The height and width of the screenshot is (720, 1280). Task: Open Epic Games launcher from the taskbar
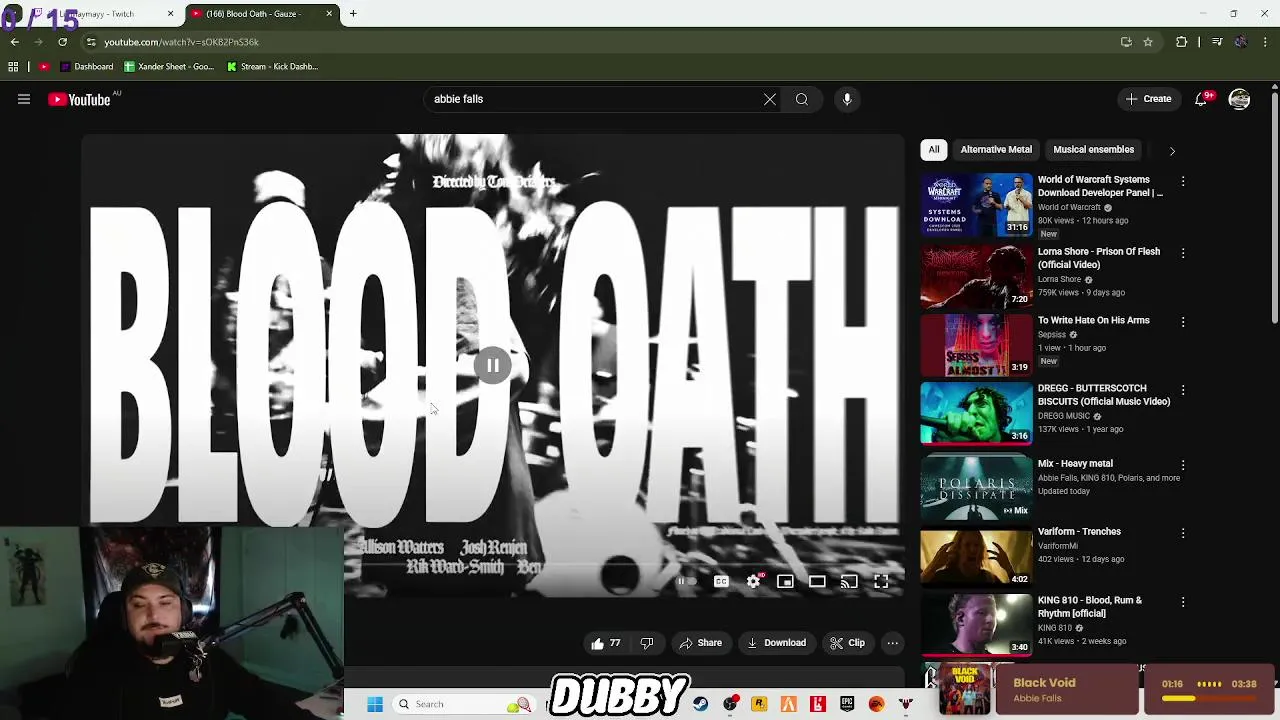[847, 704]
